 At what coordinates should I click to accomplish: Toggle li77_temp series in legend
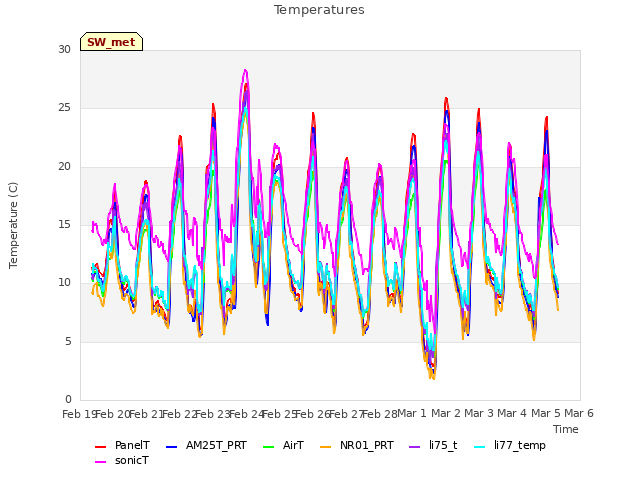point(509,445)
